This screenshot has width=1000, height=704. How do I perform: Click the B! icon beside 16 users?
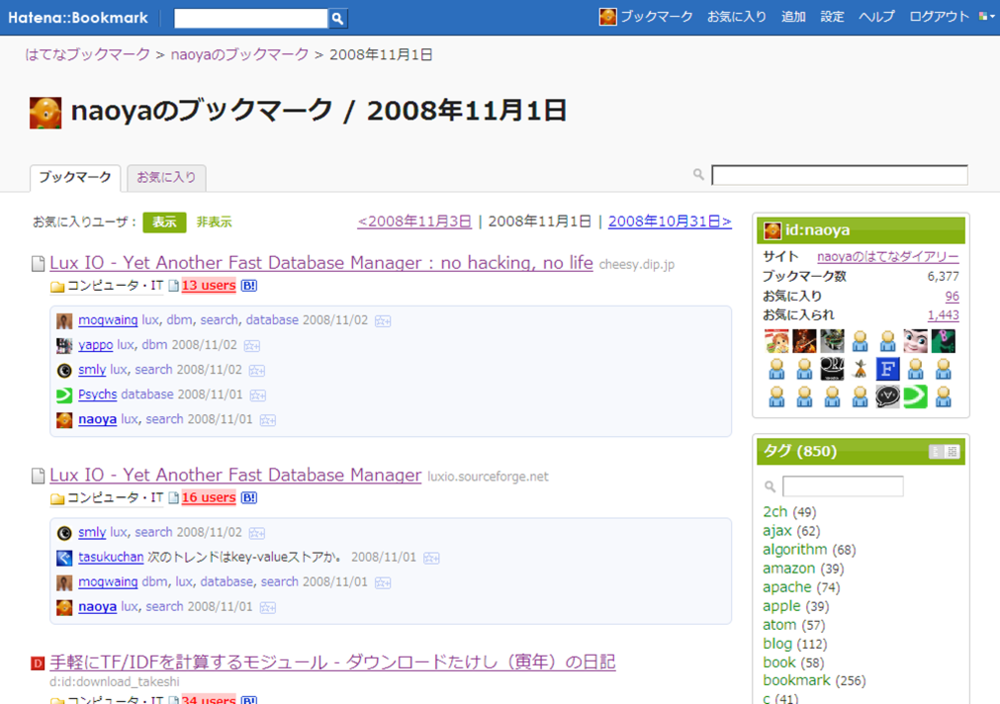tap(249, 497)
